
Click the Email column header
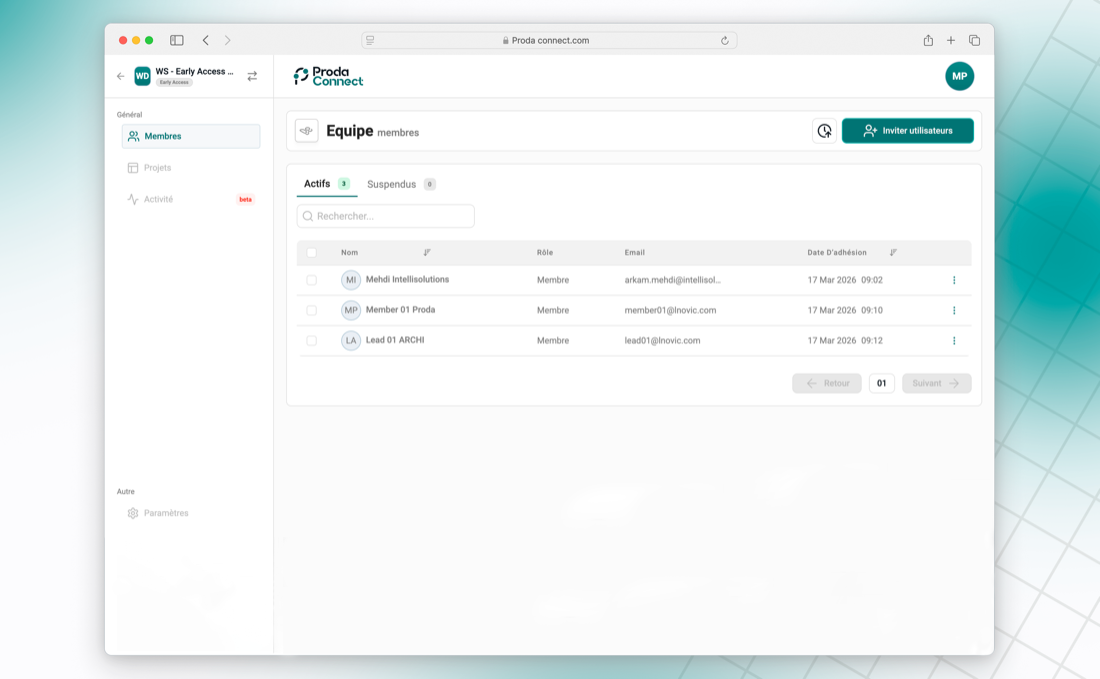coord(634,253)
